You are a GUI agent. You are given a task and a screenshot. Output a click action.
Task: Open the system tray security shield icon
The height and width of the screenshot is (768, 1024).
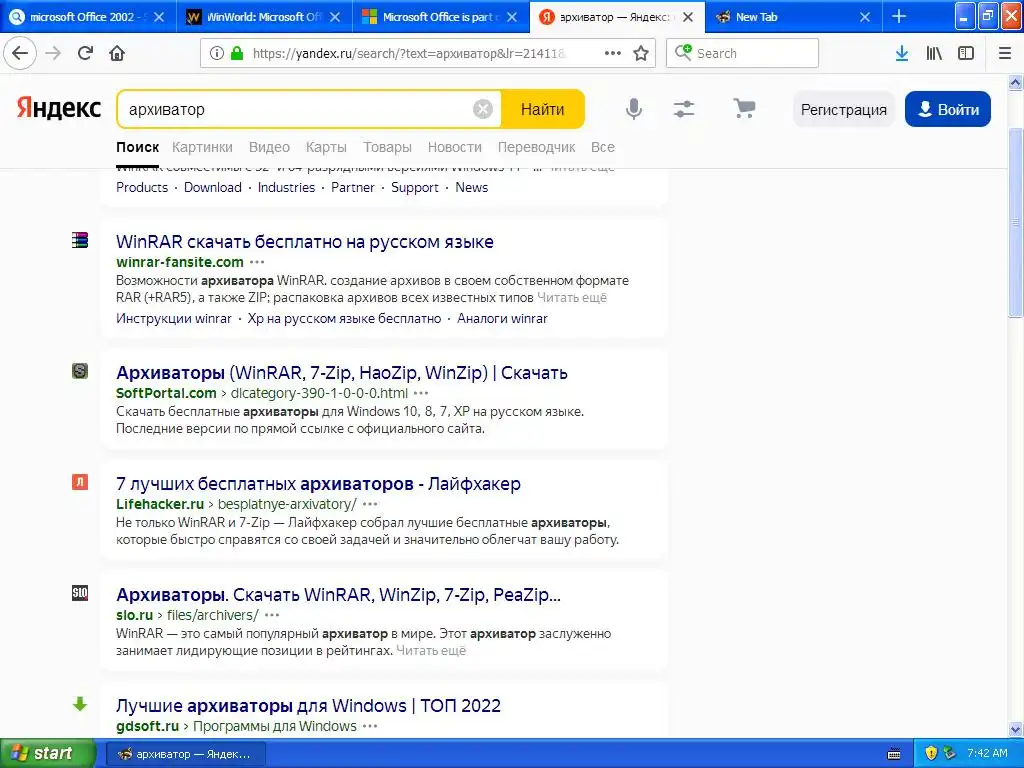pyautogui.click(x=931, y=753)
